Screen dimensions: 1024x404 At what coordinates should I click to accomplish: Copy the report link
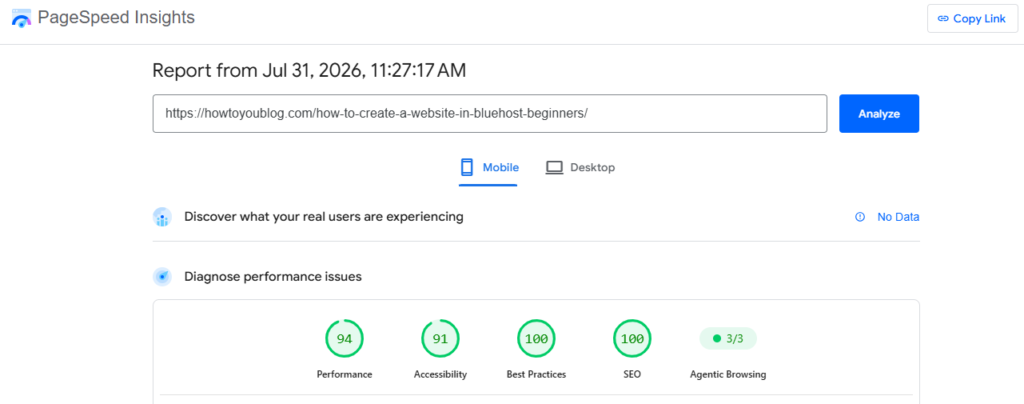(x=972, y=18)
